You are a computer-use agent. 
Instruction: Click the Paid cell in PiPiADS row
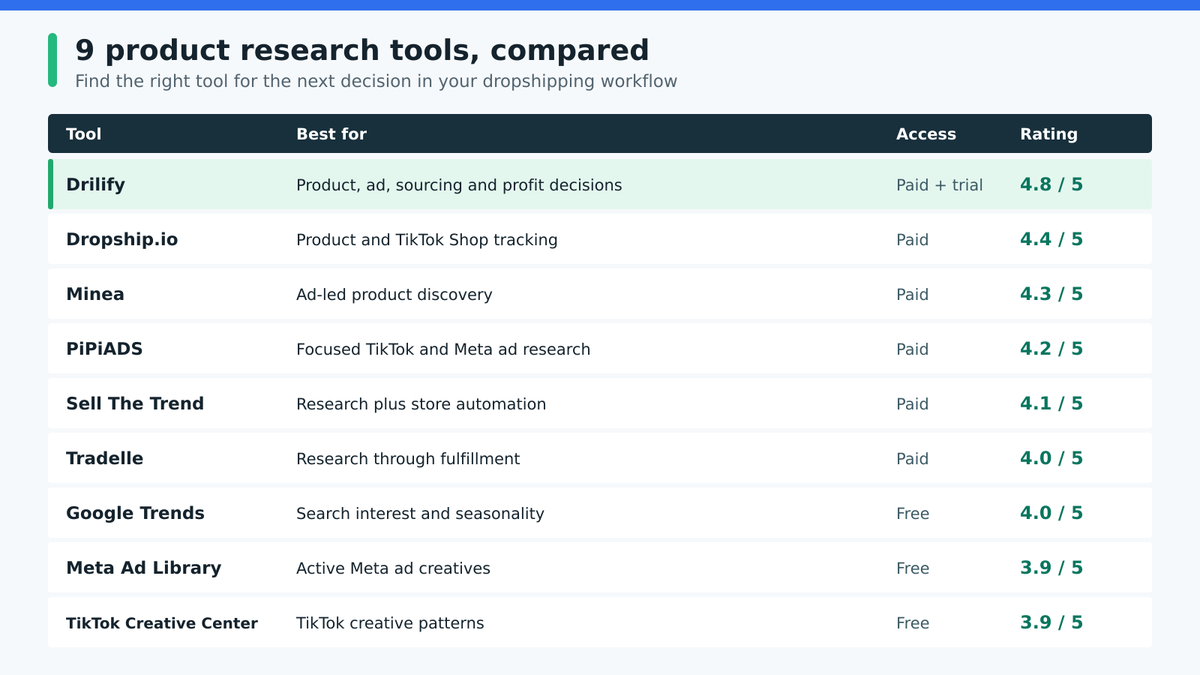coord(912,349)
